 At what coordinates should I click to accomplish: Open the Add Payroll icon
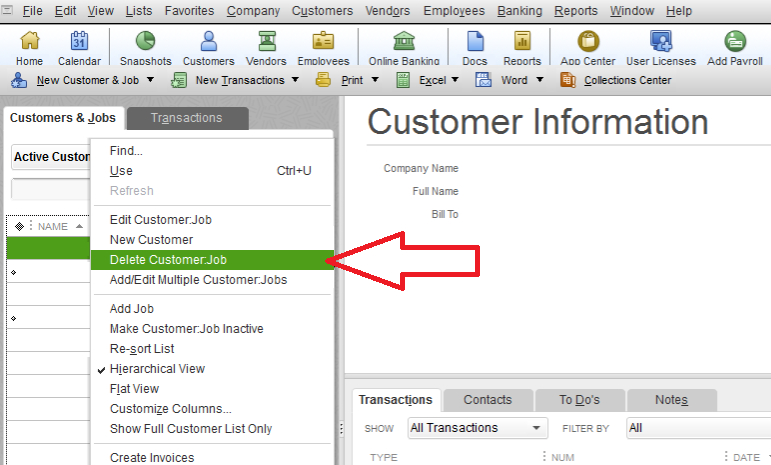735,41
